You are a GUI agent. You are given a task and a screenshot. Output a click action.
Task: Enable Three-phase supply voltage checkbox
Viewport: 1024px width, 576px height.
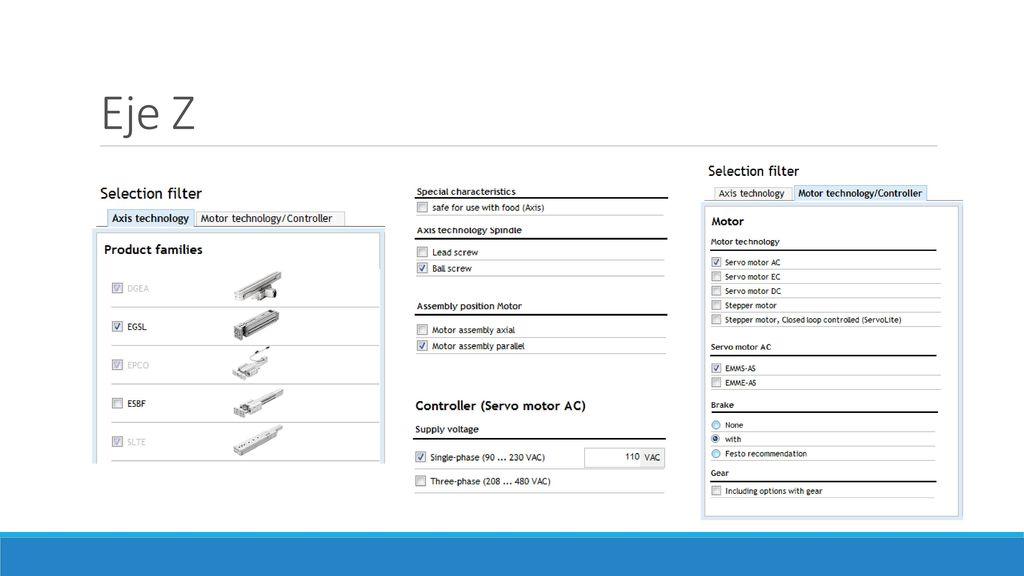click(421, 481)
